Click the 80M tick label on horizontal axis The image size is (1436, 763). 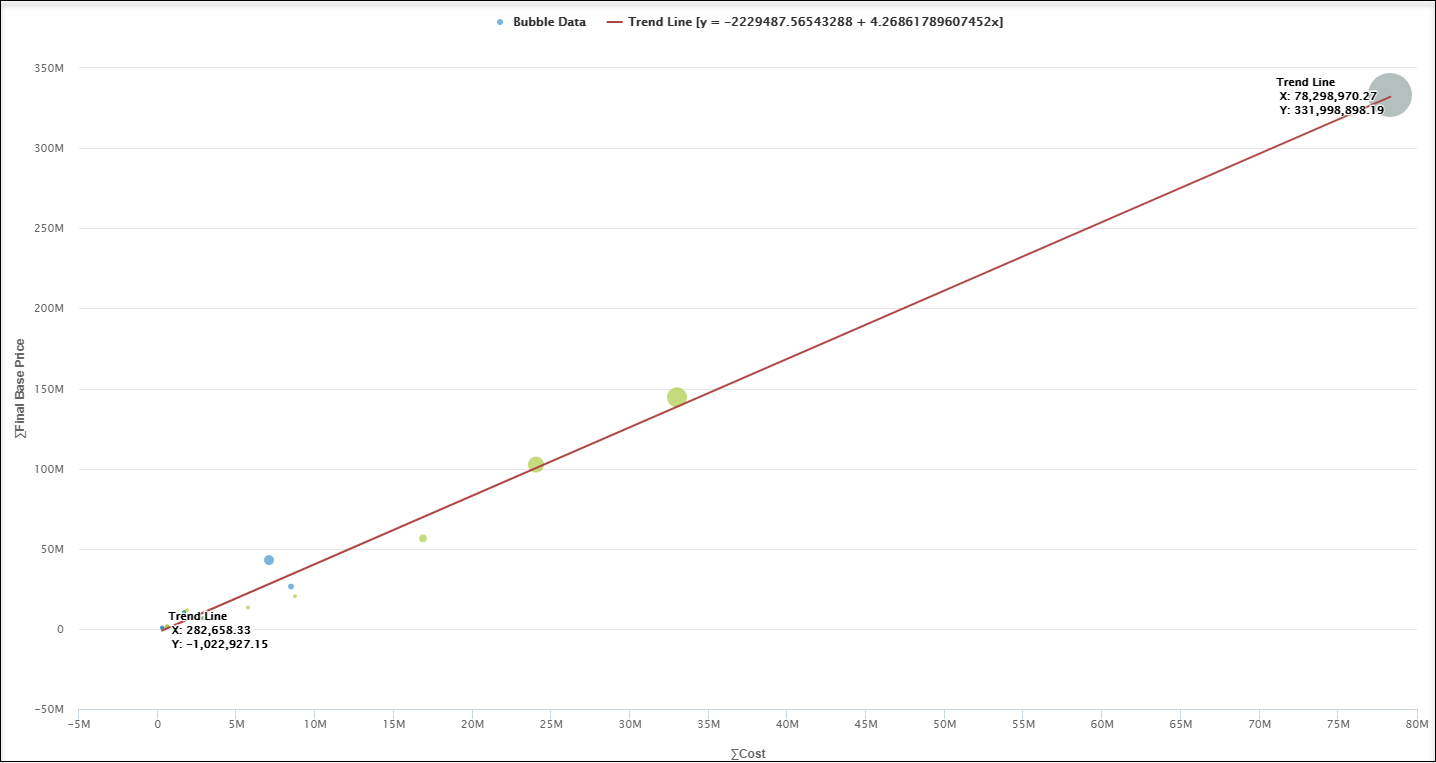pos(1416,724)
